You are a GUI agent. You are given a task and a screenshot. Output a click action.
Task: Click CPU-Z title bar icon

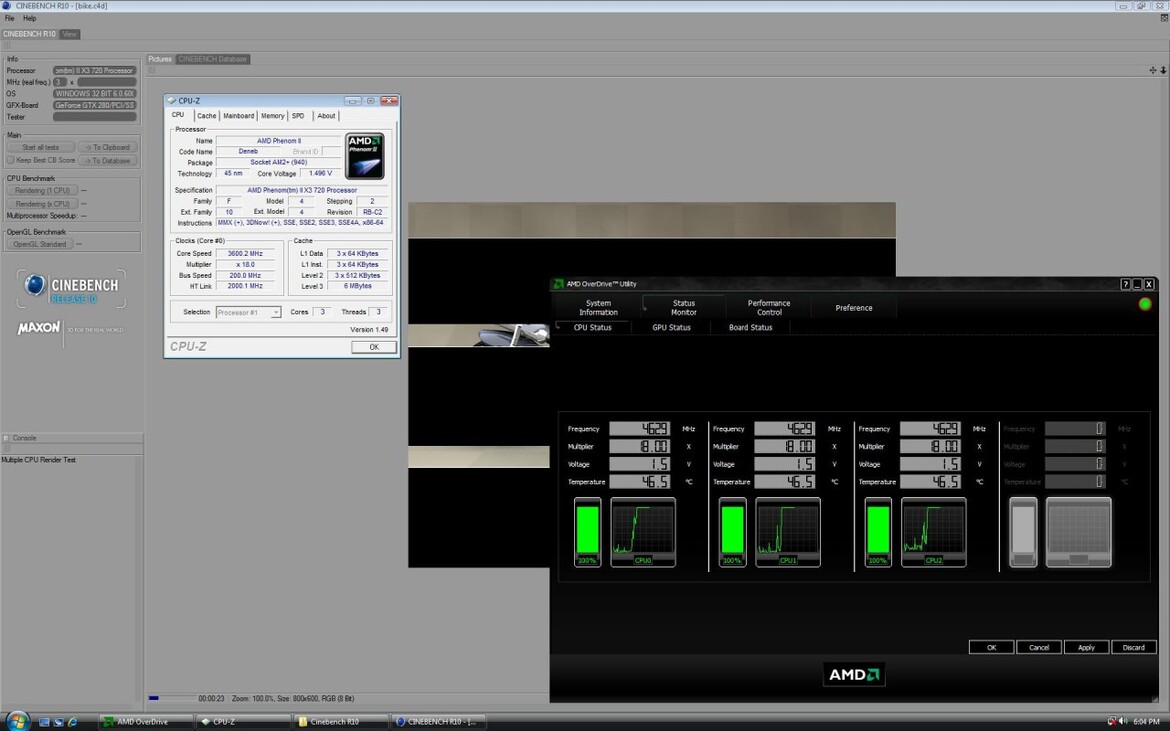coord(172,101)
